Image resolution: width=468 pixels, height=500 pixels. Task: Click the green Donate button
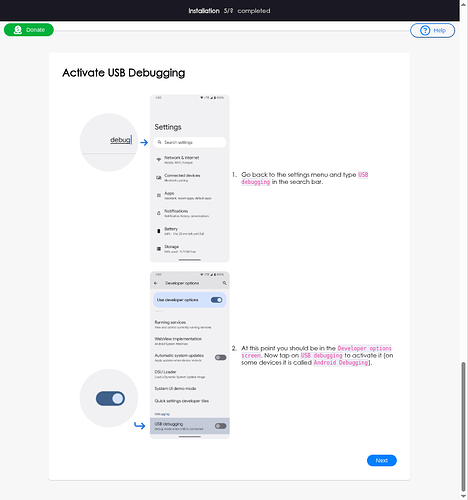29,30
